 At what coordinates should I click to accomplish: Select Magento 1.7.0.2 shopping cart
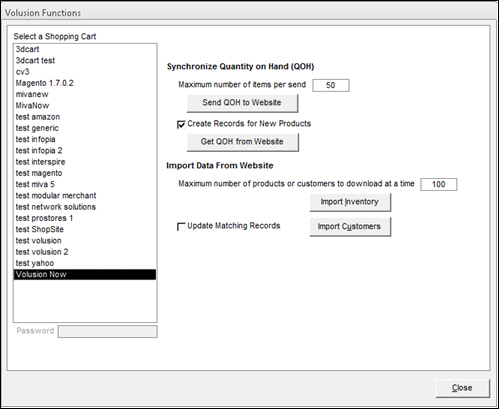tap(85, 83)
